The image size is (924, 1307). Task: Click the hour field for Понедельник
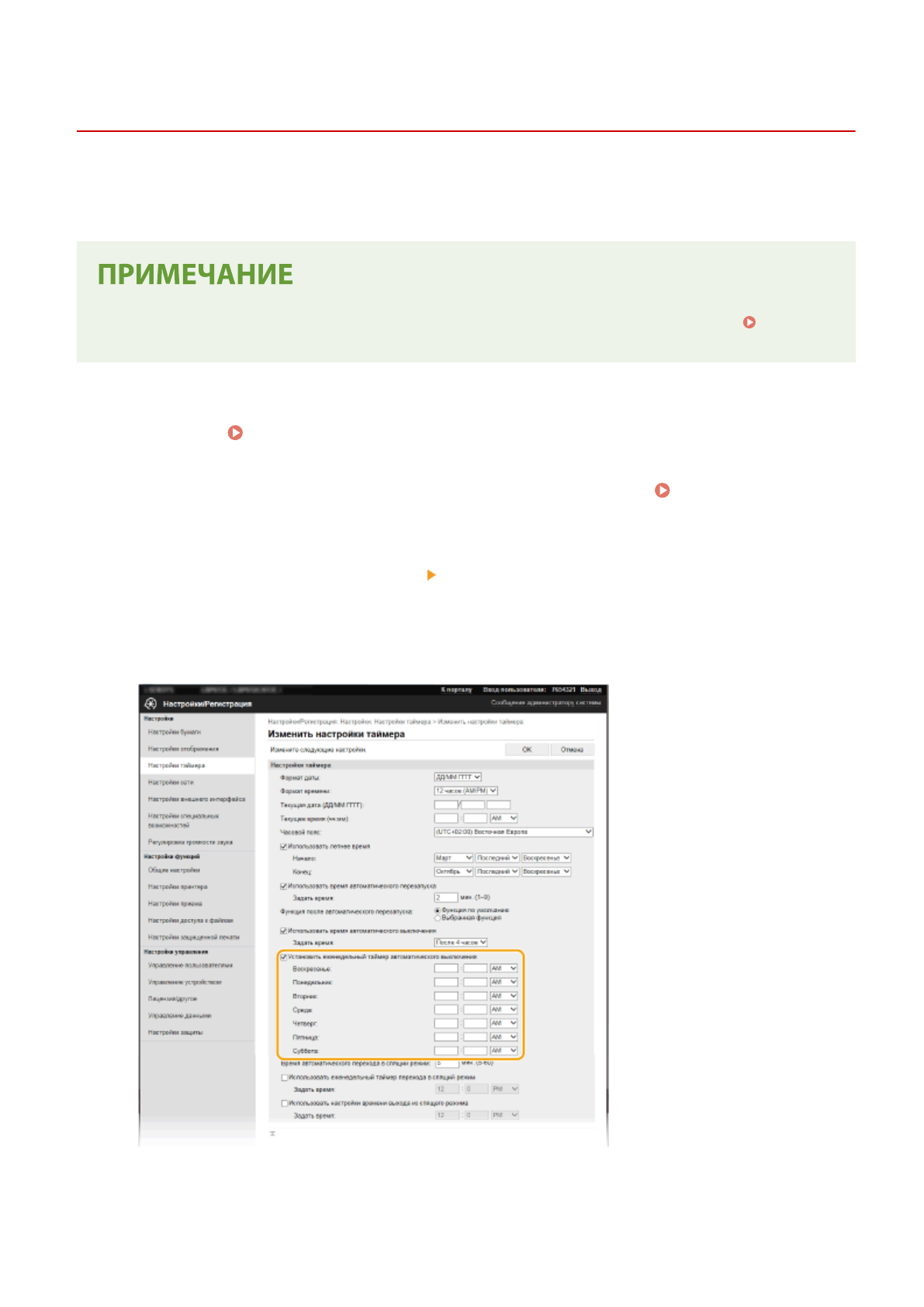coord(446,983)
